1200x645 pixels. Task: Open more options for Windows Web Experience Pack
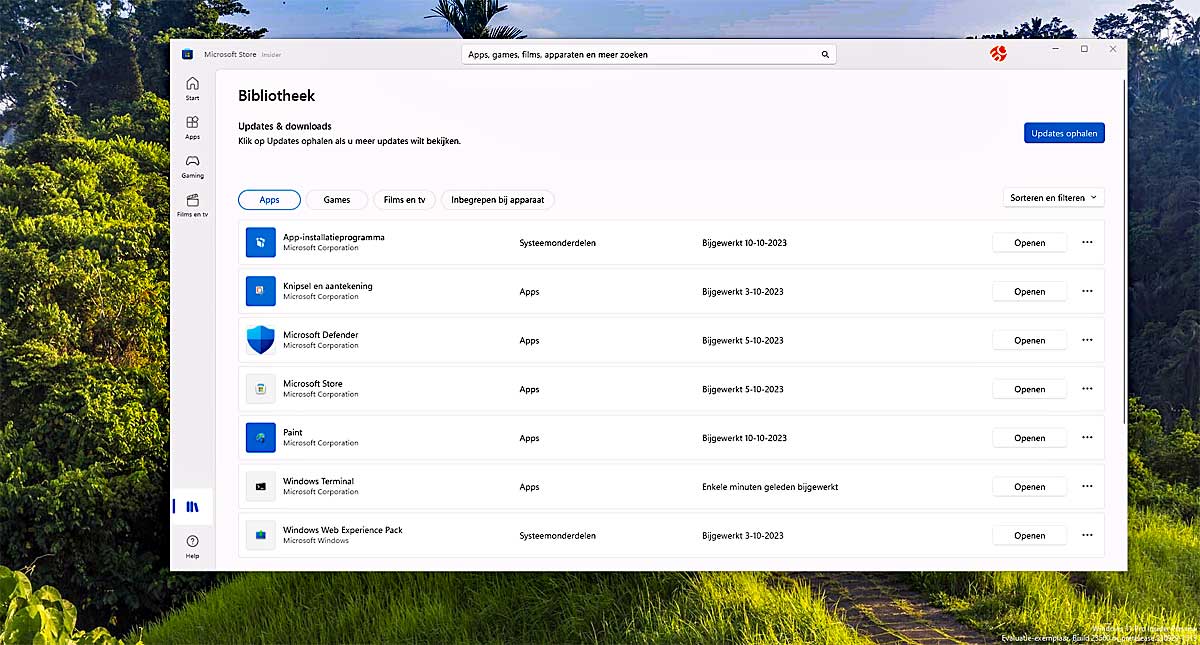tap(1087, 535)
